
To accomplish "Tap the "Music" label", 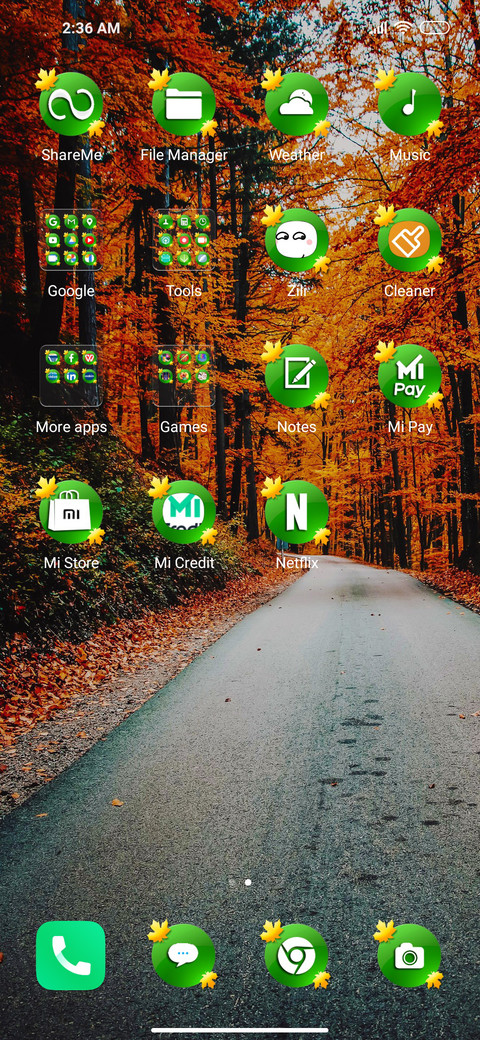I will coord(410,155).
